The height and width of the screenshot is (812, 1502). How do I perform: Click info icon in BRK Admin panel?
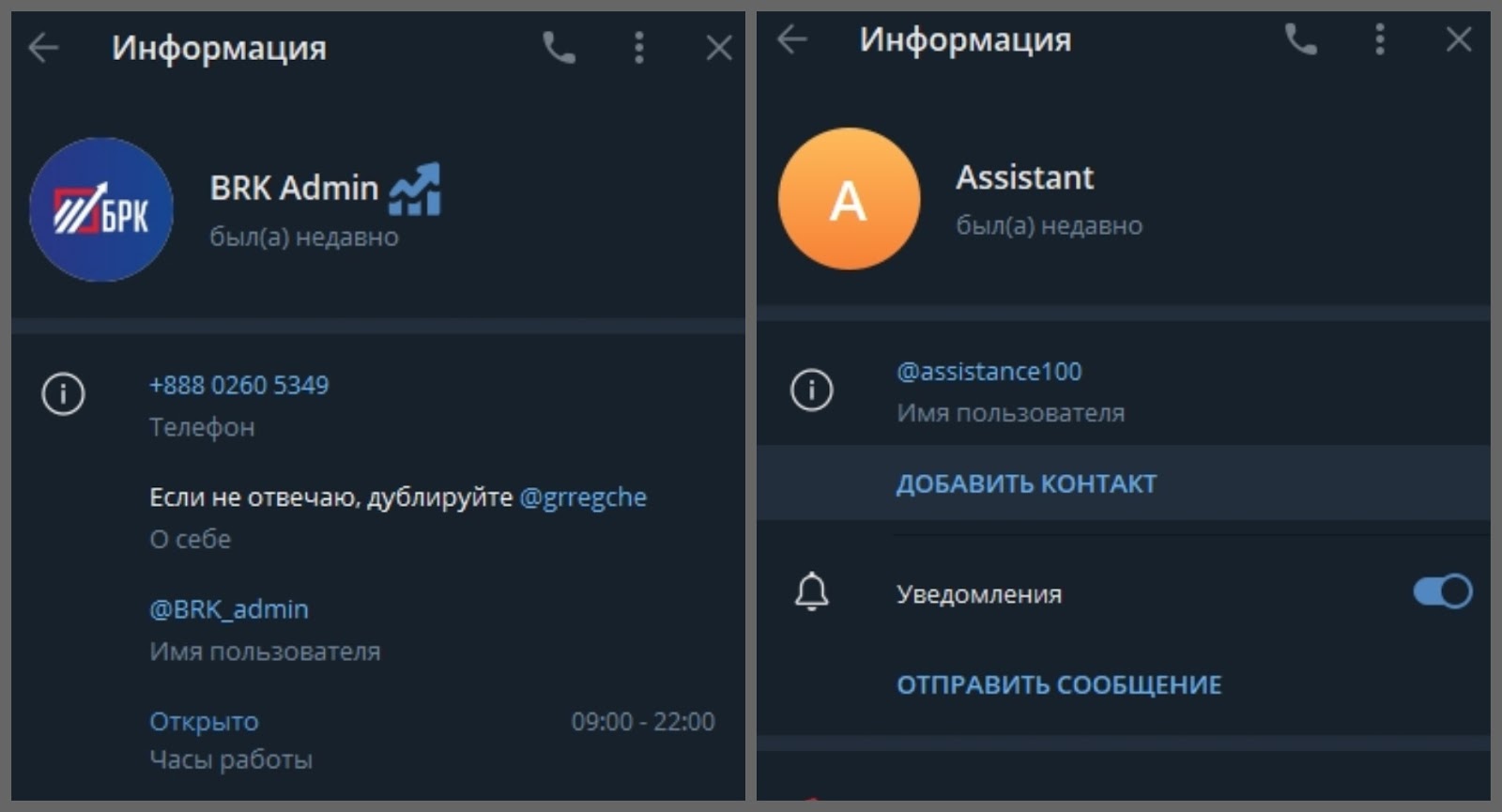tap(63, 393)
